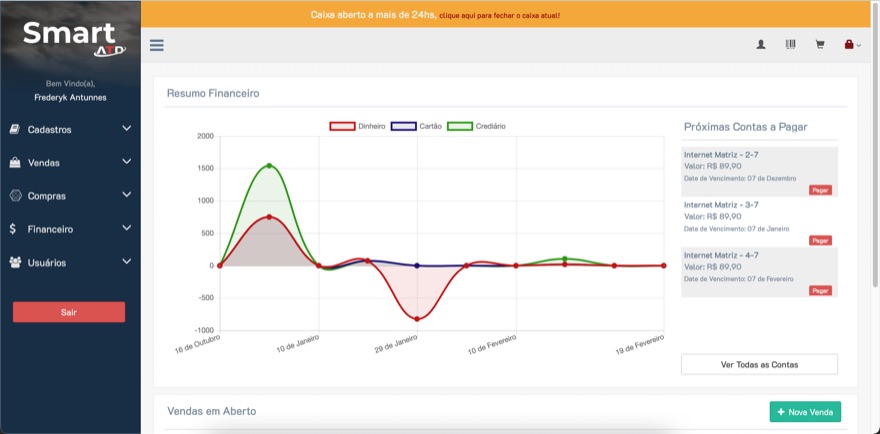Open the shopping cart icon
Viewport: 880px width, 434px height.
(820, 45)
